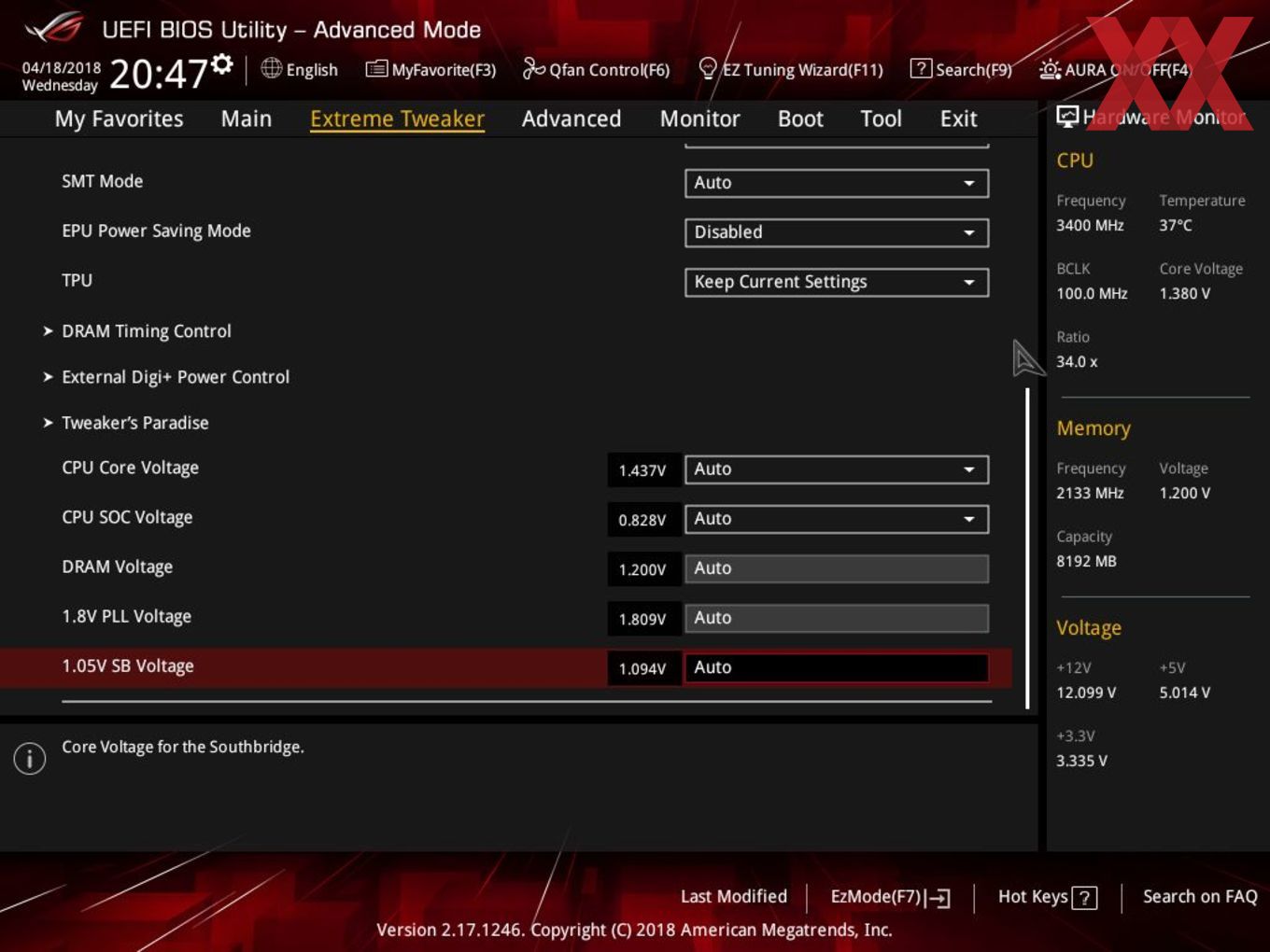Click the ROG logo icon

53,29
